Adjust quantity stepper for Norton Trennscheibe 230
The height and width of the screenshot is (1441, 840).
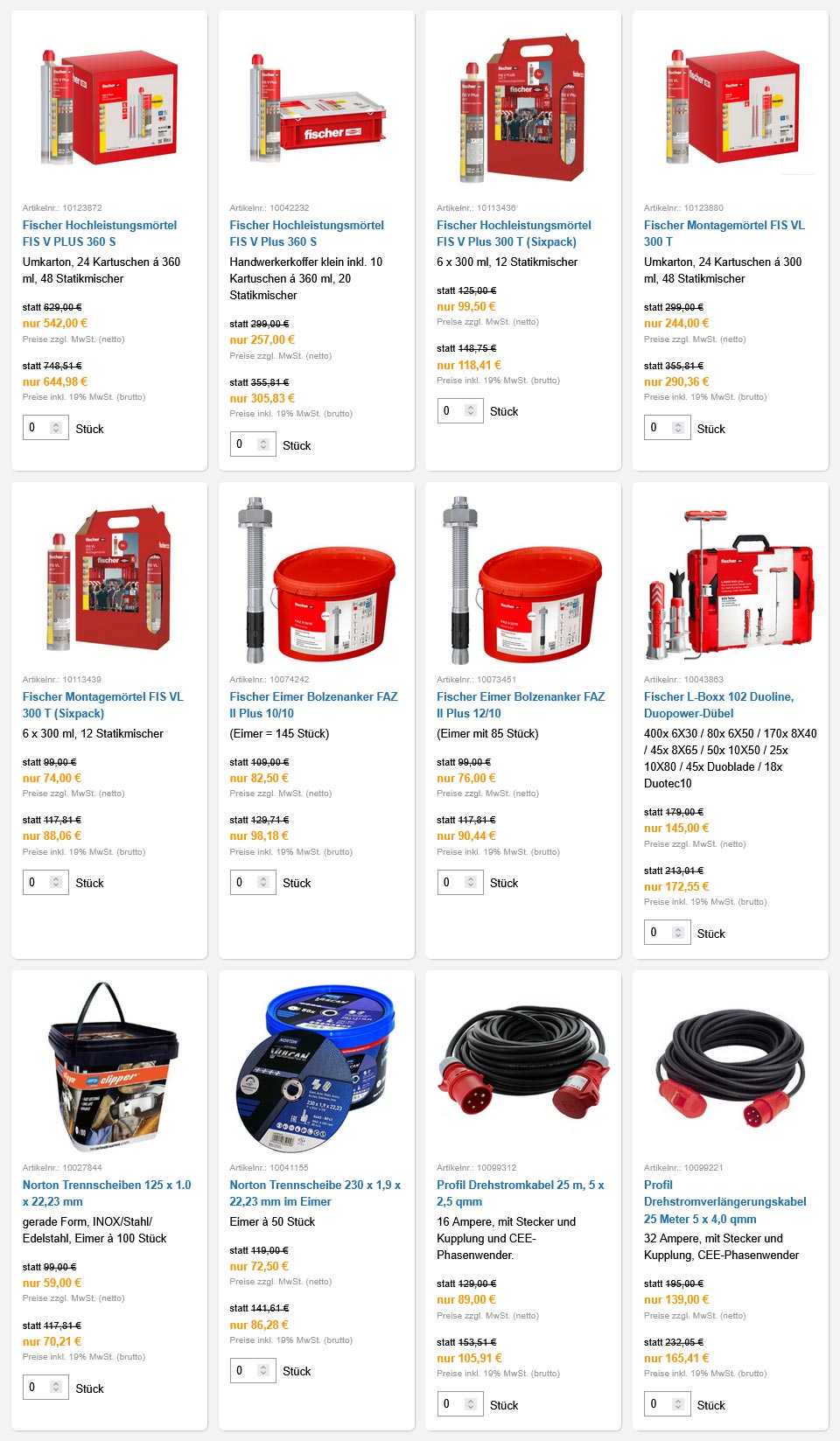(x=263, y=1370)
